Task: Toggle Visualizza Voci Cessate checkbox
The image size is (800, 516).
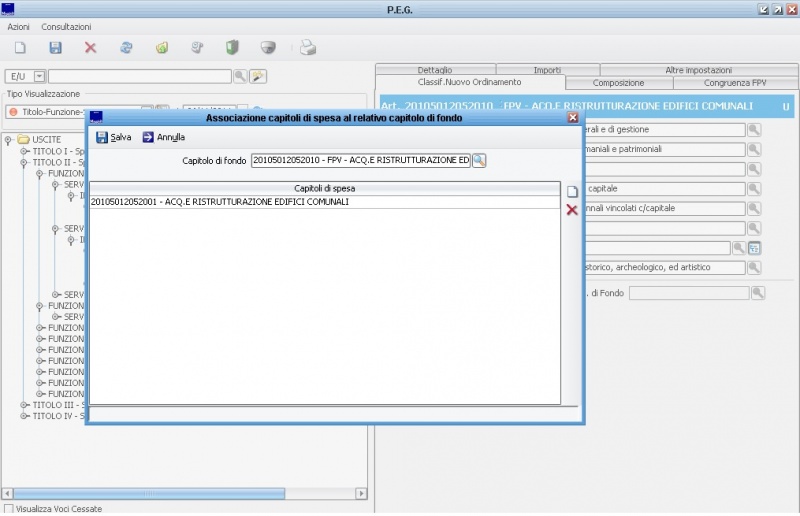Action: (9, 509)
